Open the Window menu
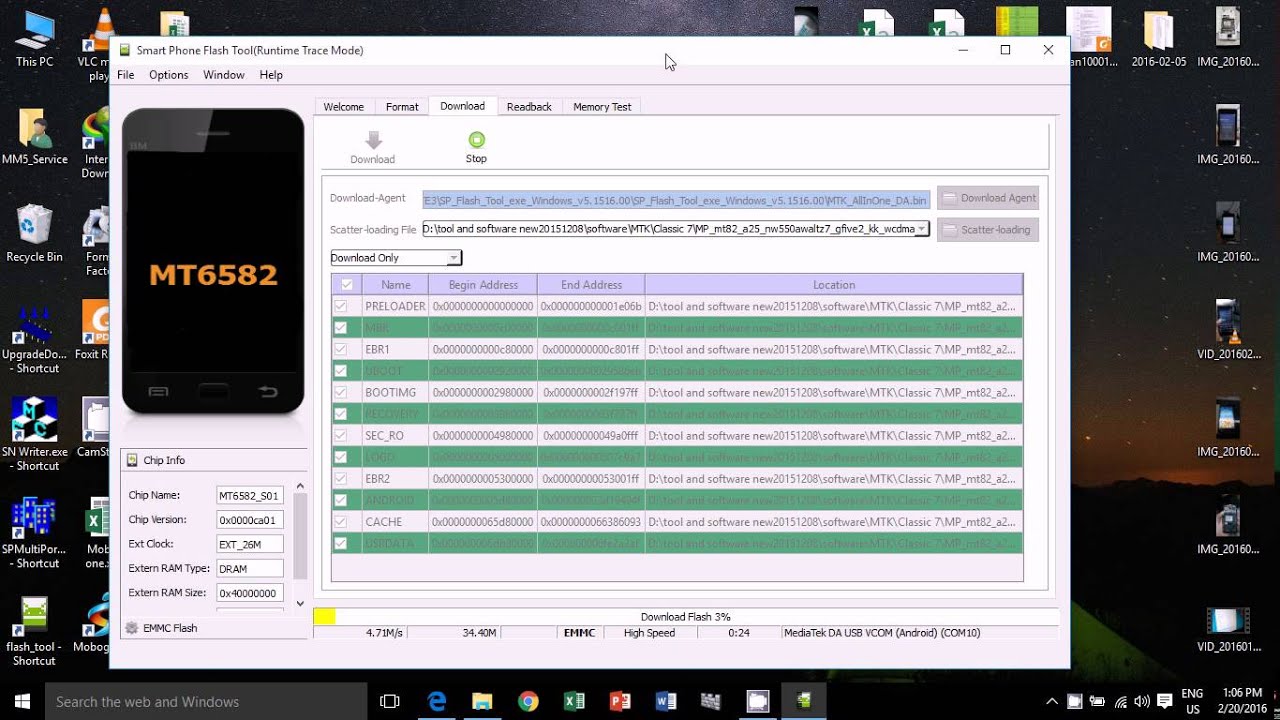This screenshot has width=1280, height=720. [223, 75]
